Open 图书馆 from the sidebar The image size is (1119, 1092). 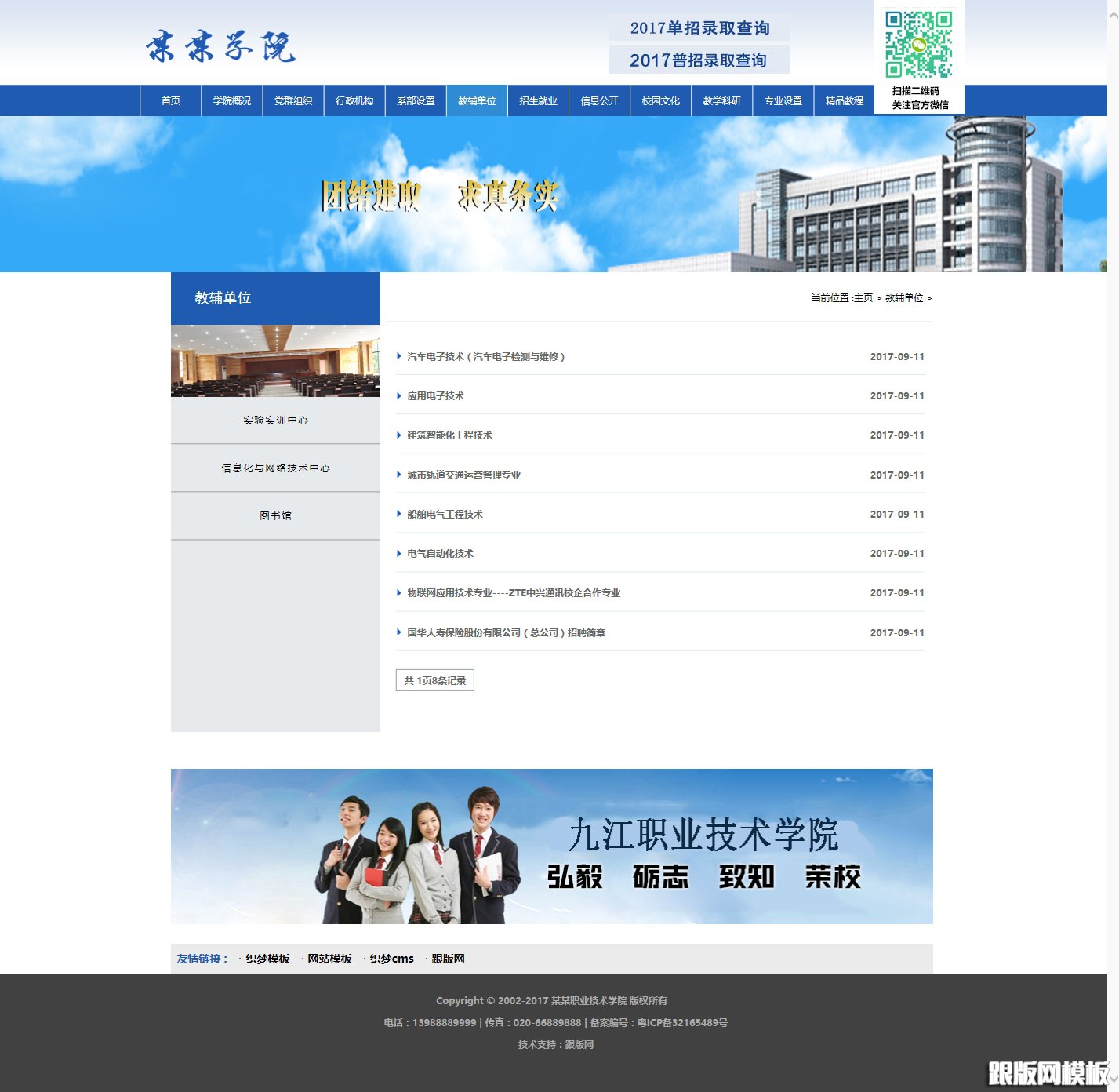tap(275, 515)
